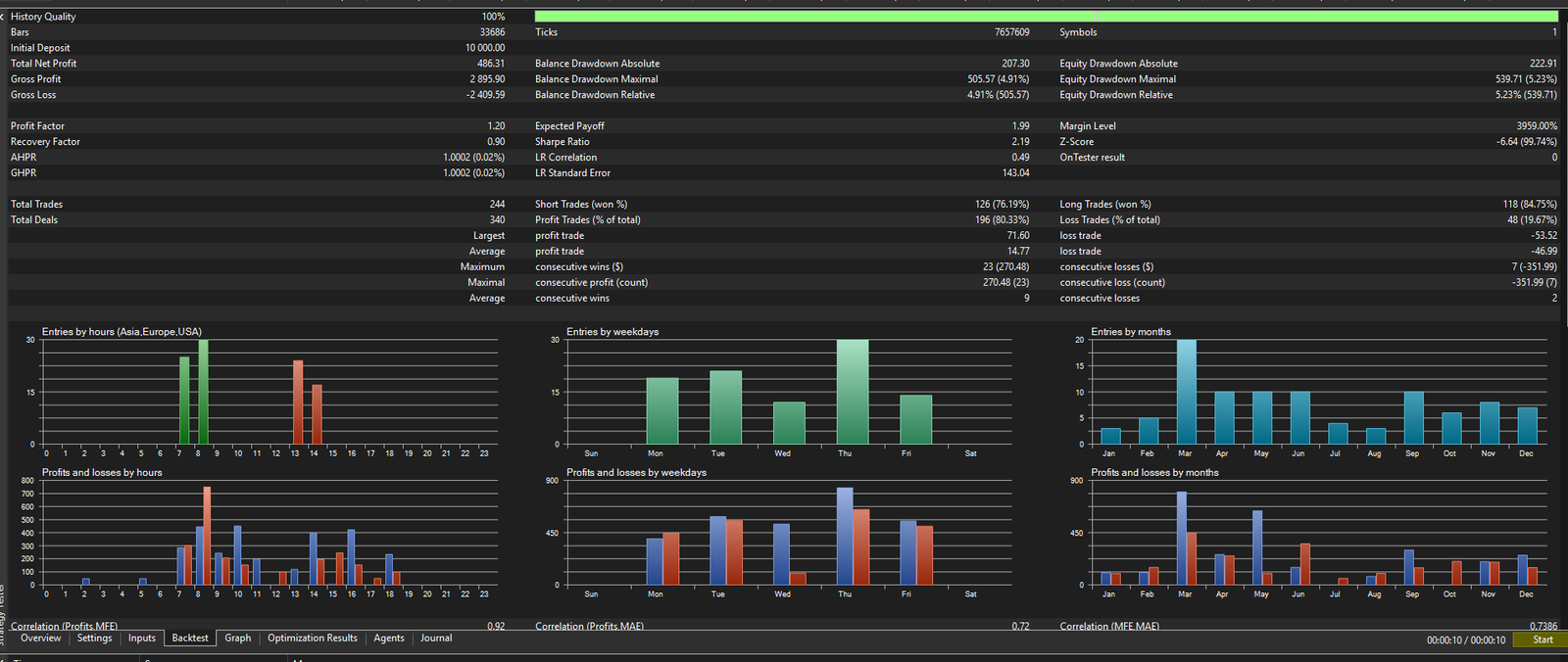
Task: Click the Profits and losses by months title
Action: tap(1154, 473)
